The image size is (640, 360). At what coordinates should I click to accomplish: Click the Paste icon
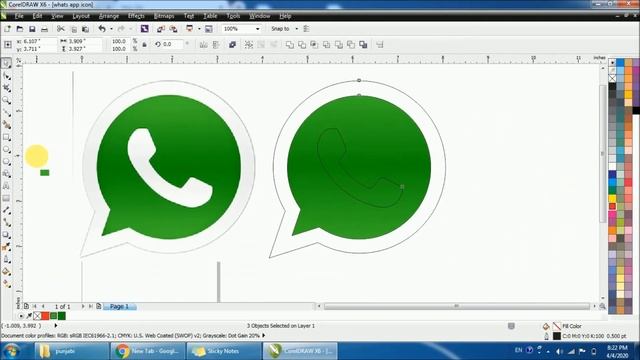[x=86, y=29]
